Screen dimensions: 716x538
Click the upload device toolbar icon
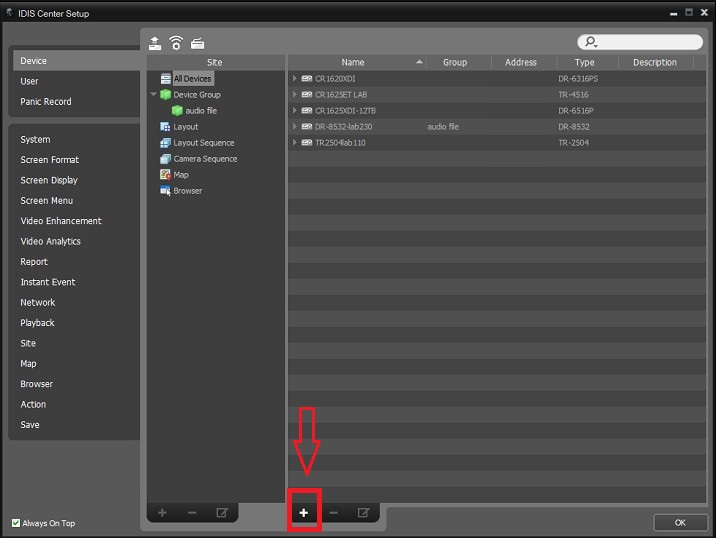(x=155, y=43)
